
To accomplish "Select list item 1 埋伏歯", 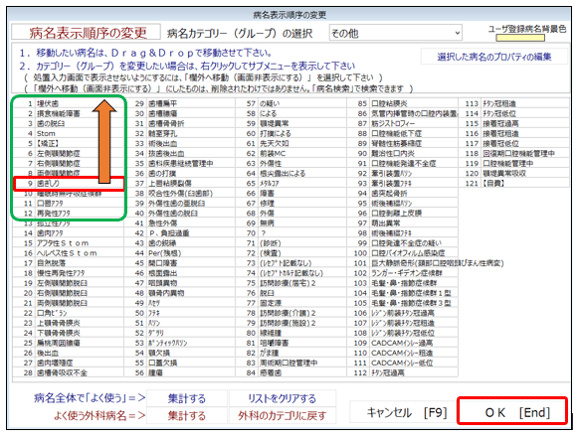I will (68, 104).
